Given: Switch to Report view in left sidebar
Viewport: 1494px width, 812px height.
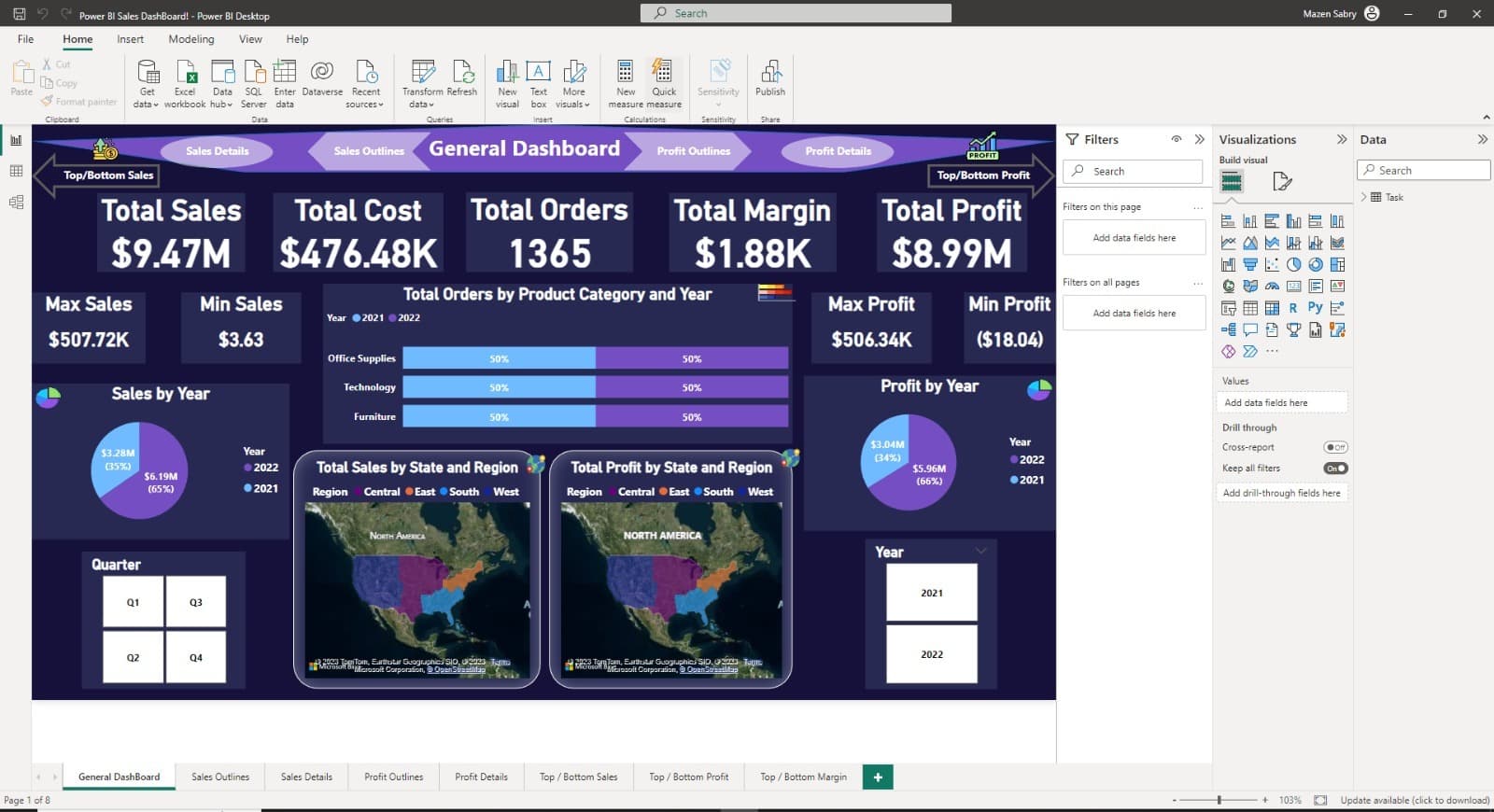Looking at the screenshot, I should click(x=16, y=140).
